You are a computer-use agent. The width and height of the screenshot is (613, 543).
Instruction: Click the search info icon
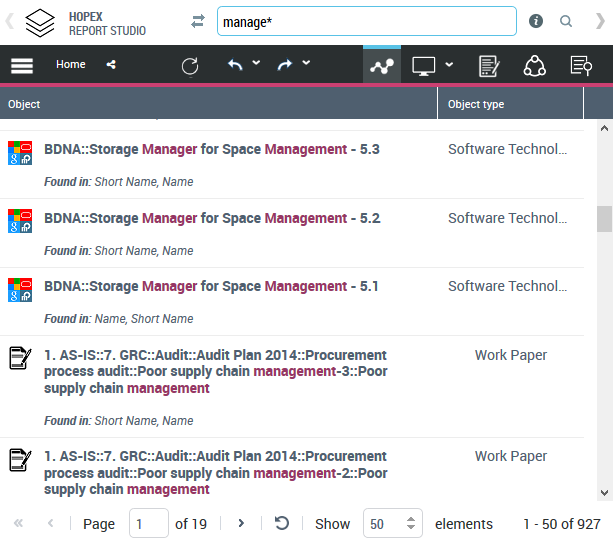click(x=536, y=21)
